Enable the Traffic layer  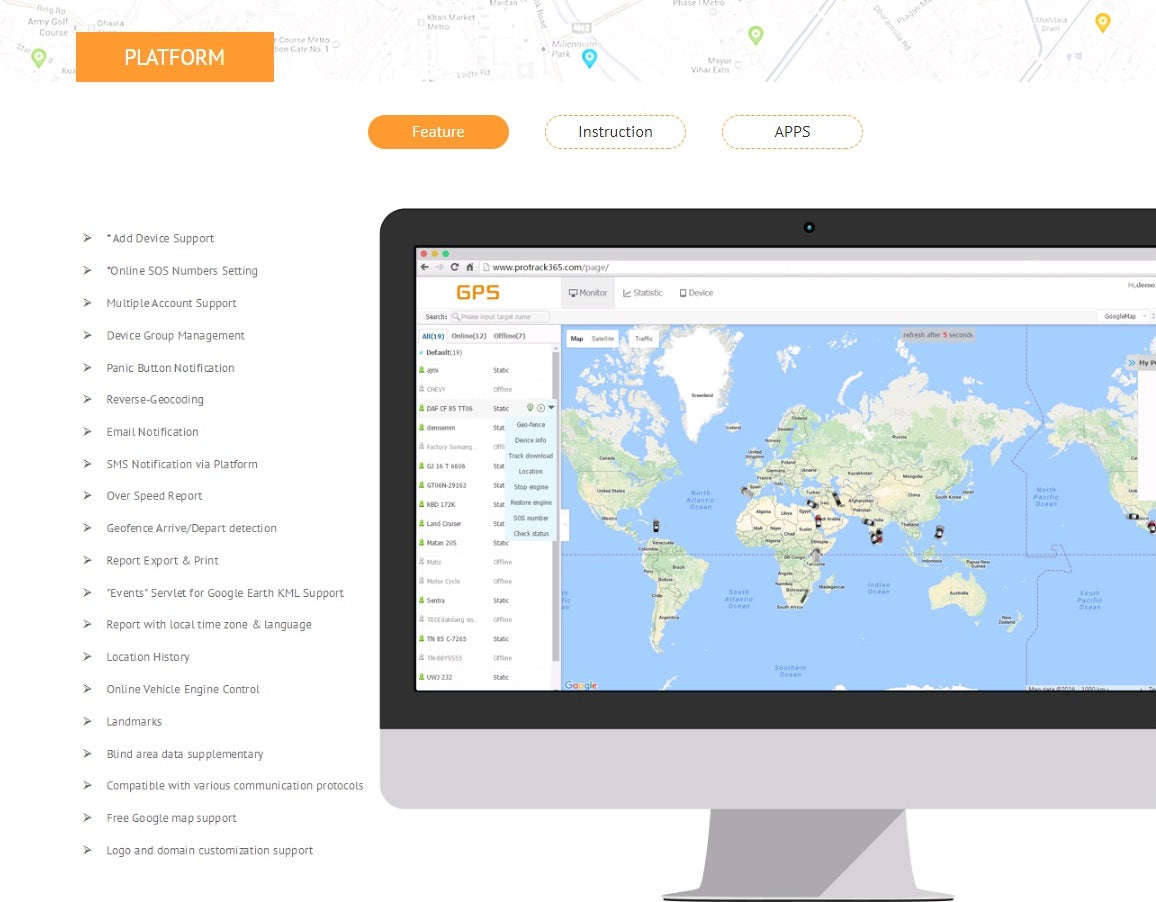point(644,339)
